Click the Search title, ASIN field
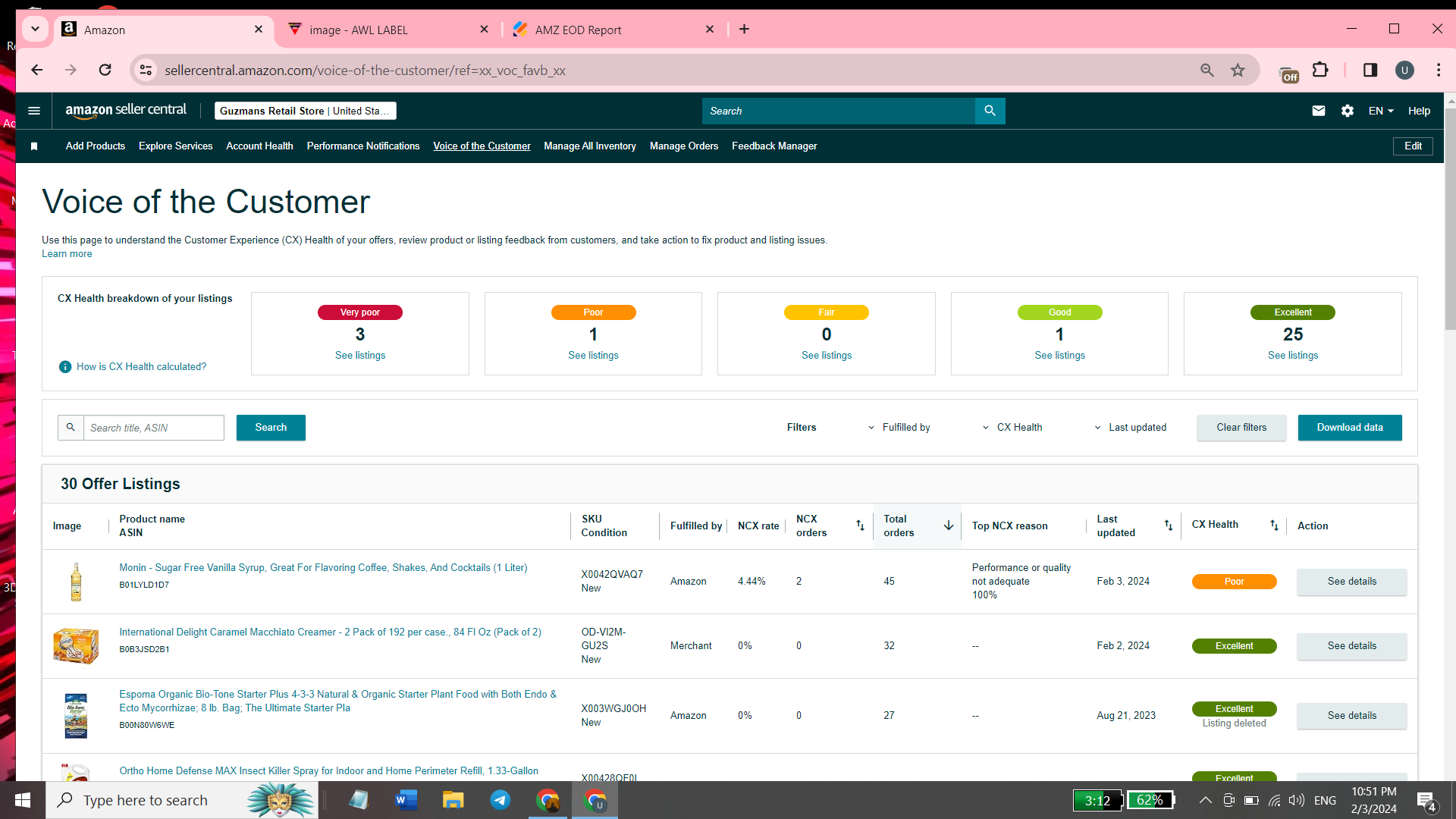Image resolution: width=1456 pixels, height=819 pixels. click(x=154, y=428)
